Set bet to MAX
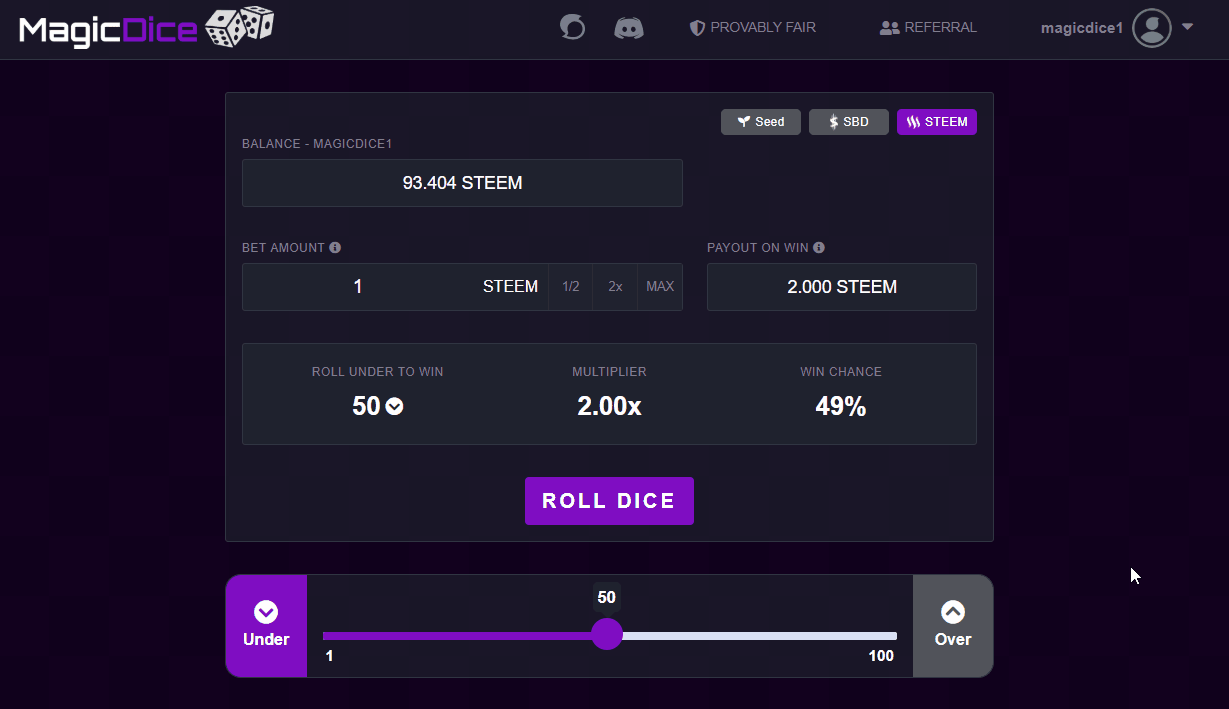1229x709 pixels. 660,287
